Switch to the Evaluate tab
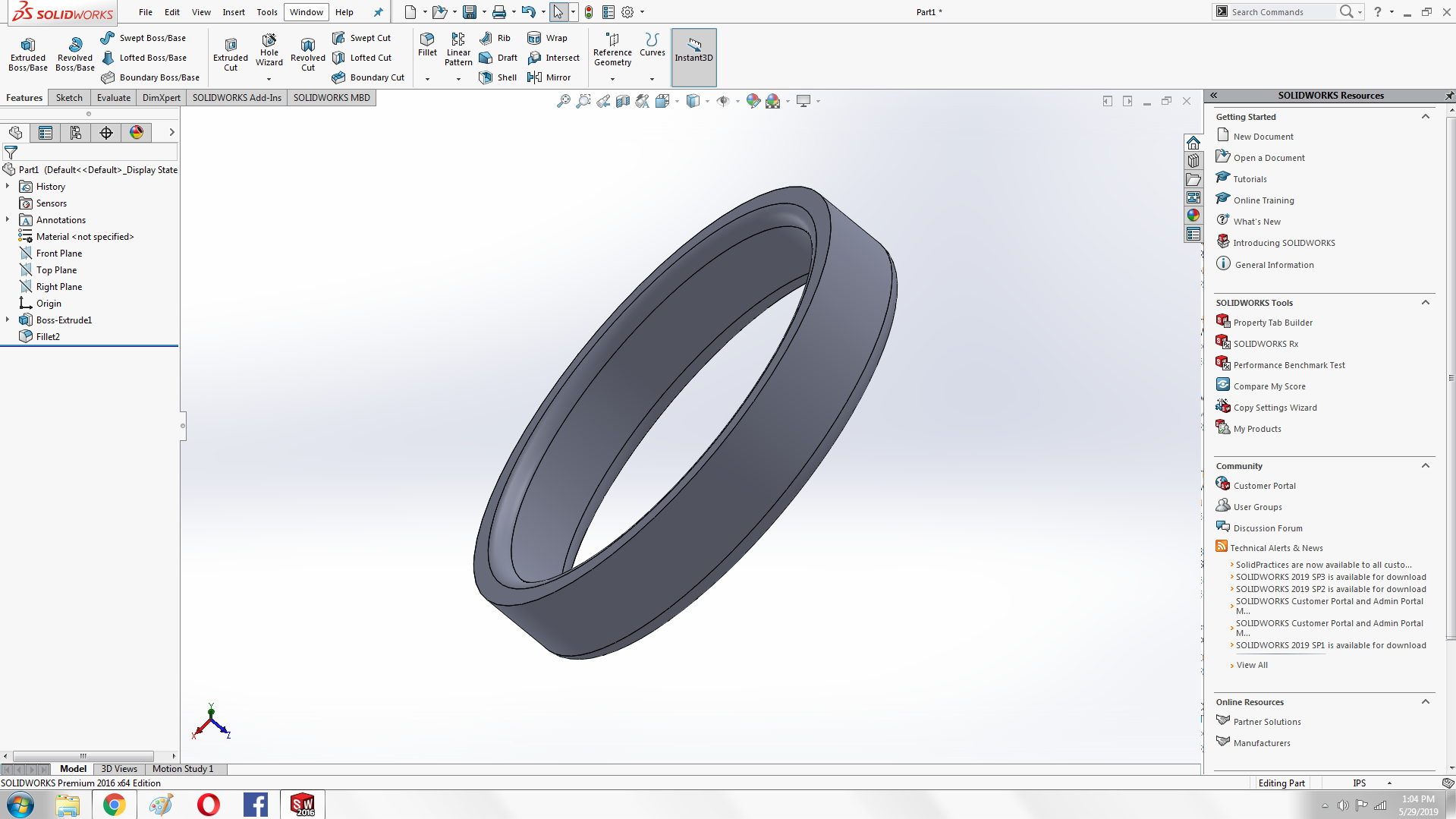The image size is (1456, 819). tap(114, 98)
